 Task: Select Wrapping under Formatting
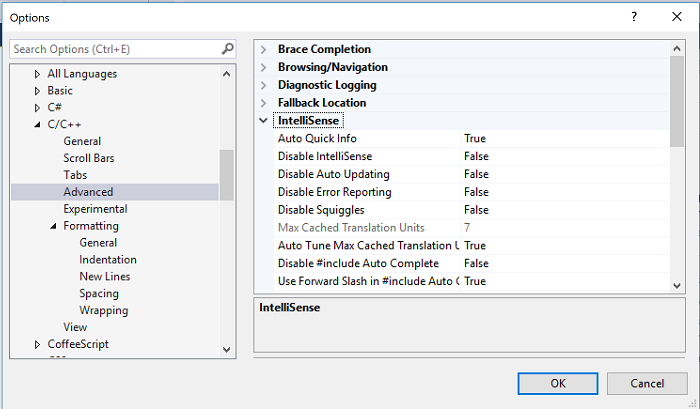(104, 311)
